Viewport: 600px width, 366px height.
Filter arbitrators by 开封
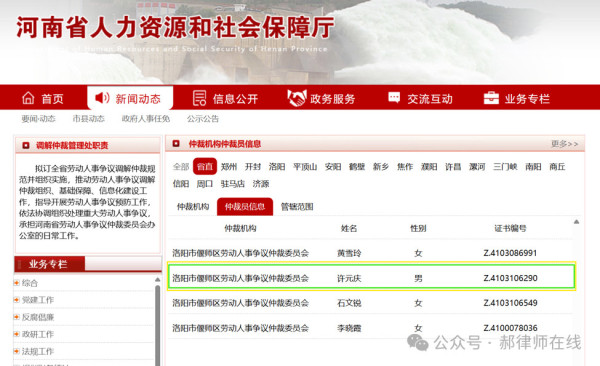click(253, 167)
